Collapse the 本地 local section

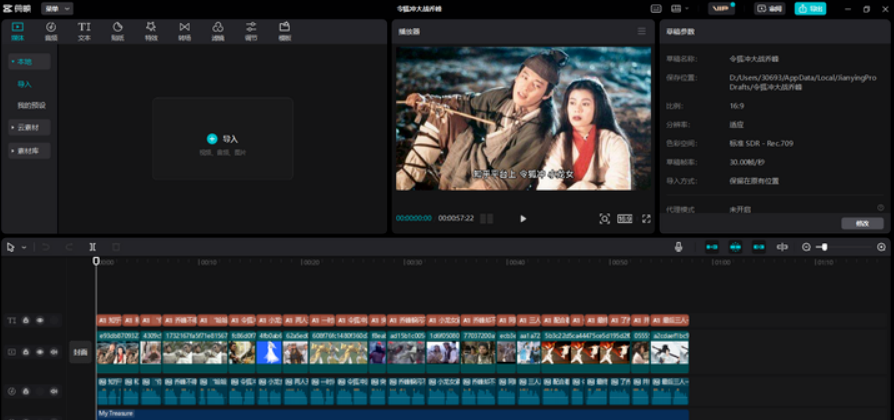(x=29, y=62)
